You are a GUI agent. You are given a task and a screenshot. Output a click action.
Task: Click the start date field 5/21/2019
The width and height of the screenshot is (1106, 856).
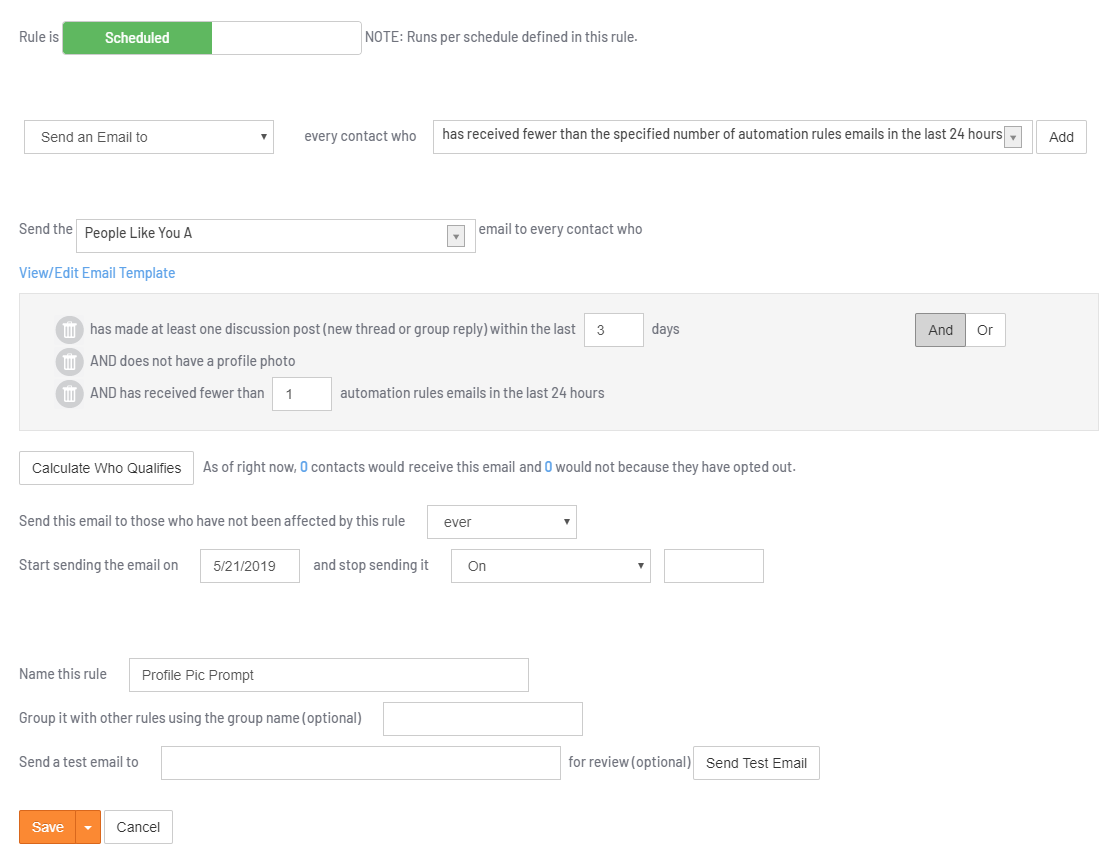pyautogui.click(x=250, y=566)
